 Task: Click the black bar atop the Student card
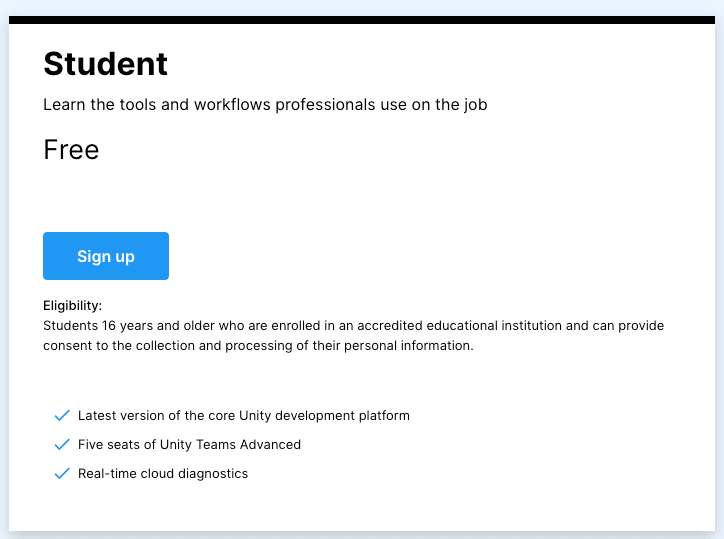click(x=362, y=20)
